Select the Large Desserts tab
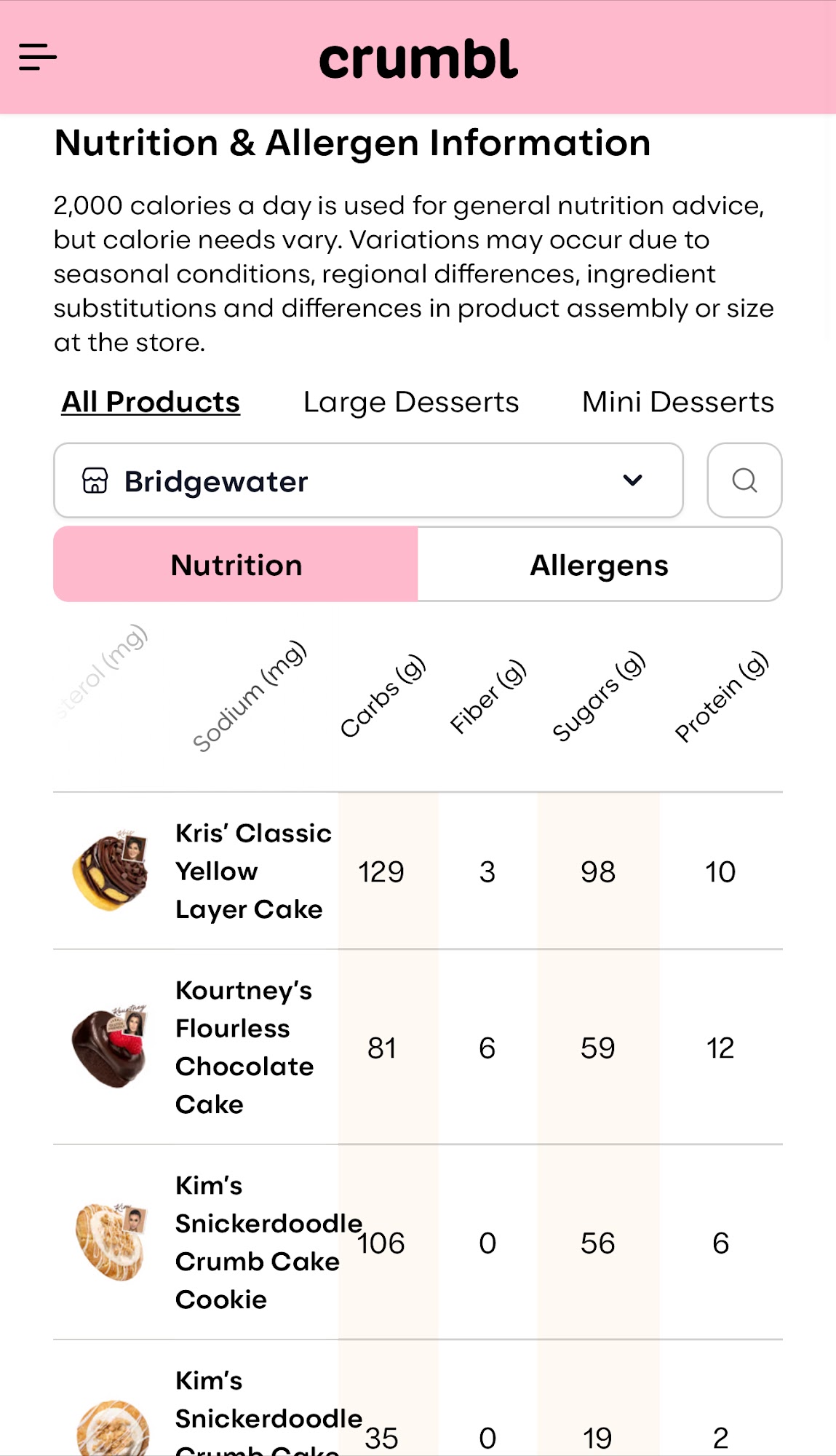This screenshot has width=836, height=1456. 411,402
